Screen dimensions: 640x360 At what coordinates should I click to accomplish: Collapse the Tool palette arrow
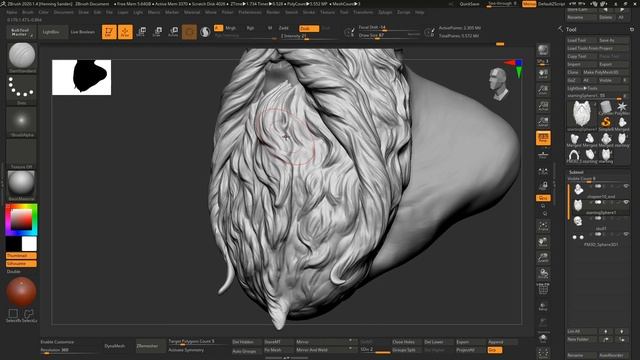click(560, 29)
